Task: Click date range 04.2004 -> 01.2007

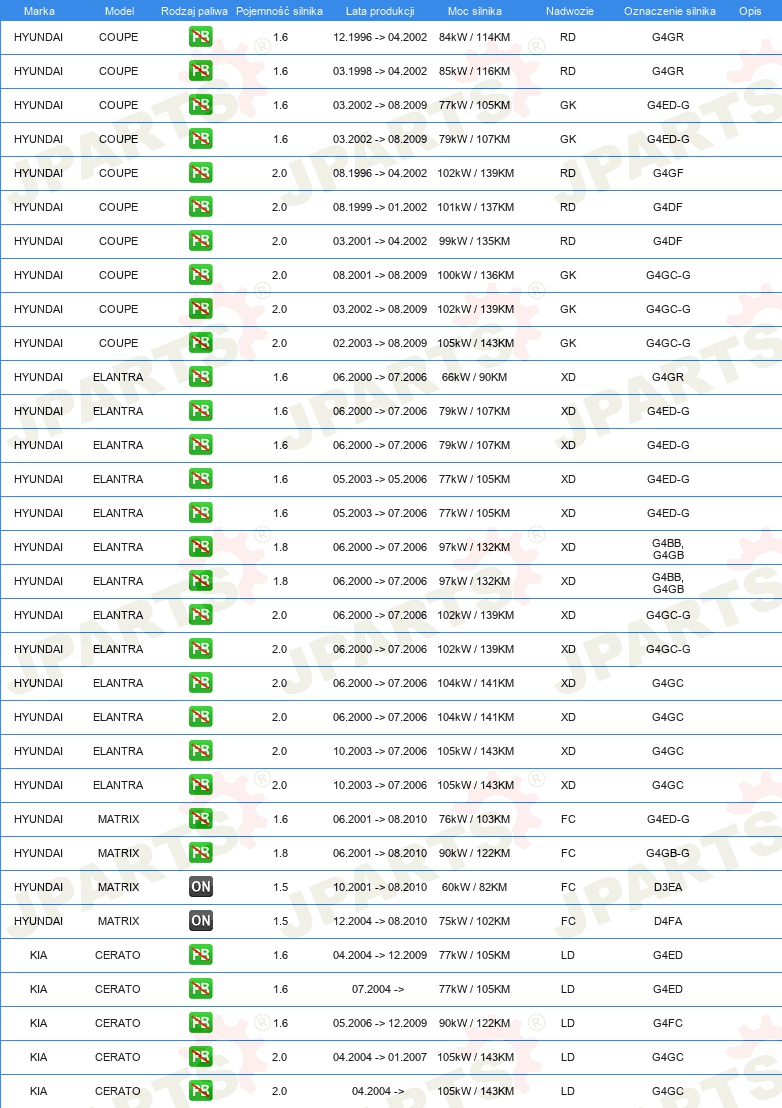Action: pyautogui.click(x=380, y=1056)
